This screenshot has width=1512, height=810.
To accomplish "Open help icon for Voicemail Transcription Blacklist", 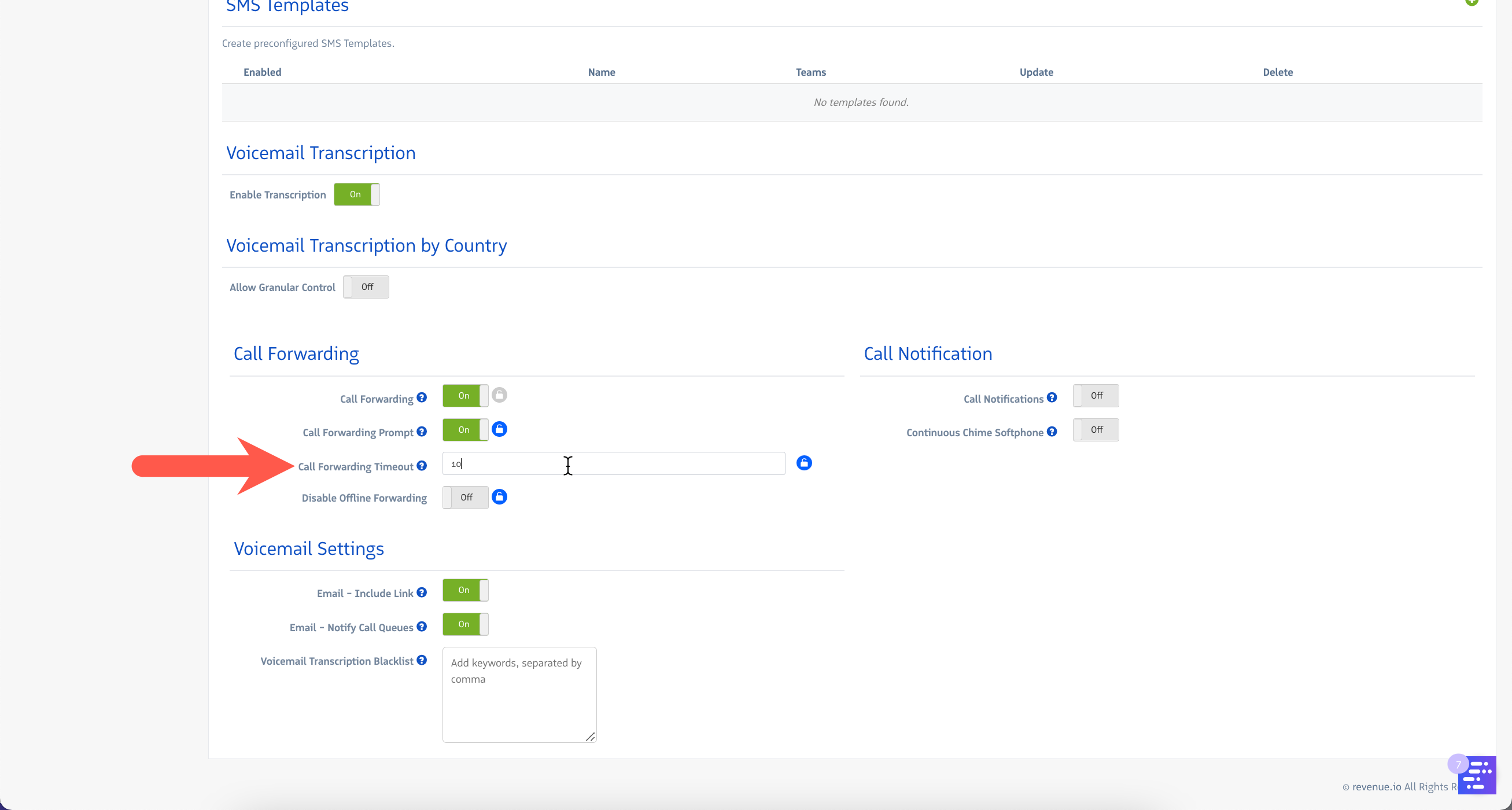I will point(422,660).
